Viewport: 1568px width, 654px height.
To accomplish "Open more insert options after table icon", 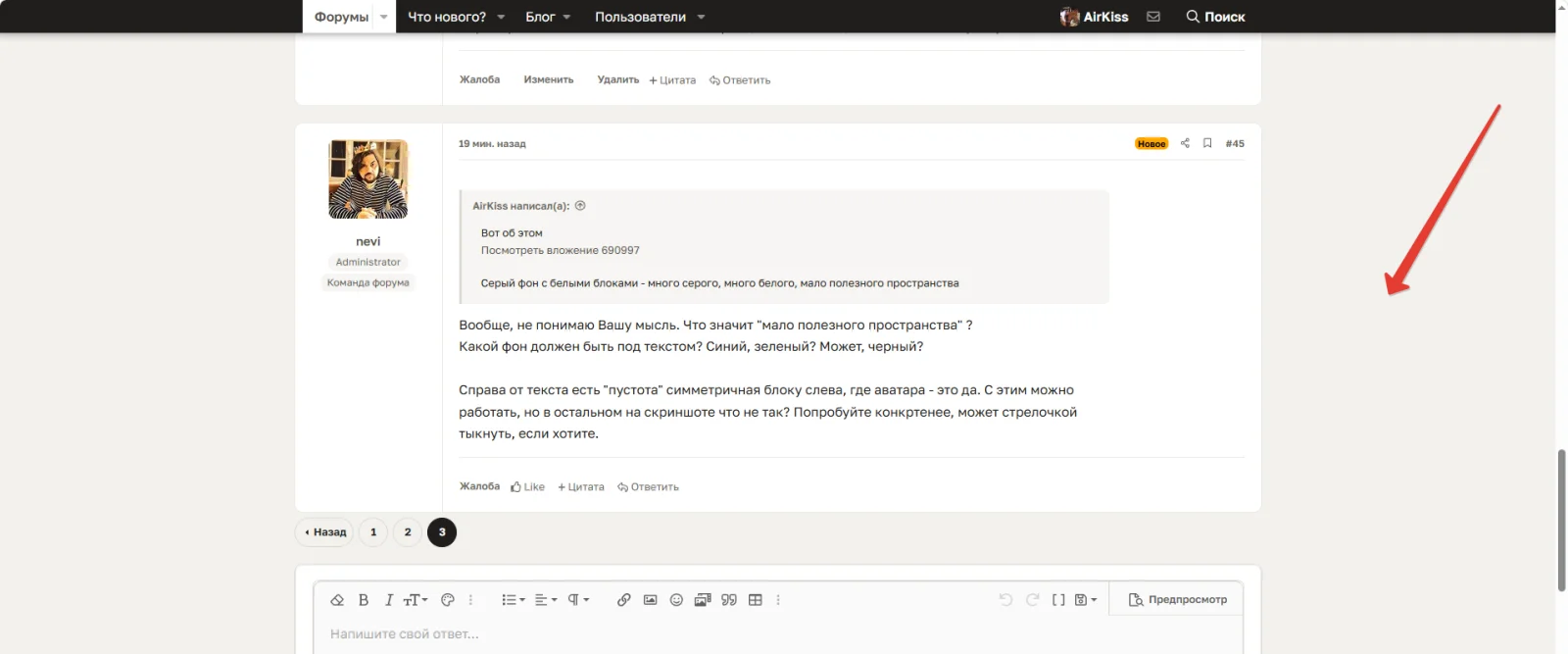I will [778, 600].
